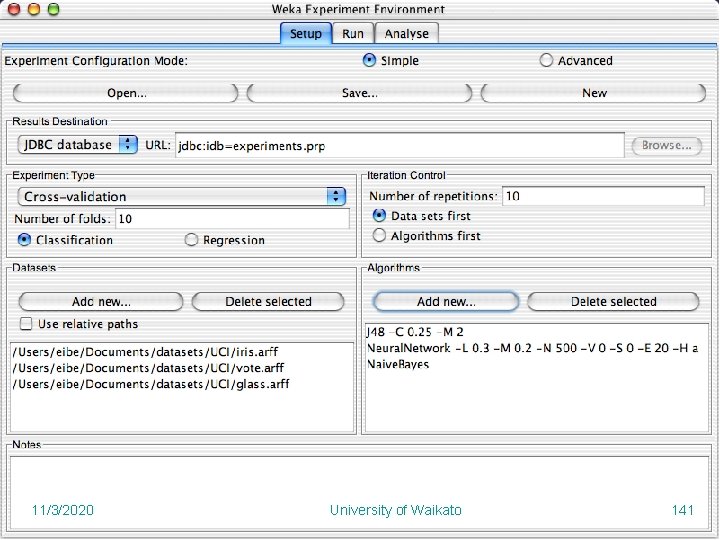Image resolution: width=720 pixels, height=540 pixels.
Task: Open the JDBC database destination dropdown
Action: tap(78, 145)
